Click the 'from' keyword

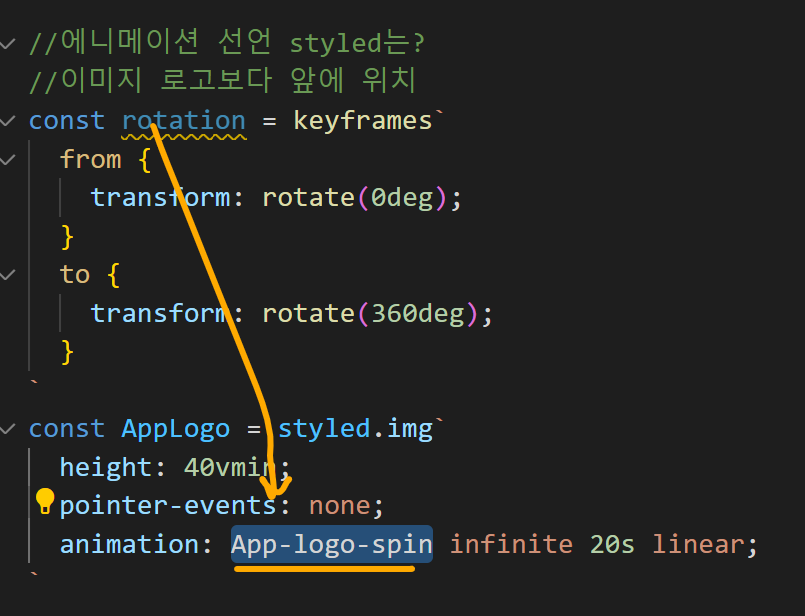tap(90, 160)
